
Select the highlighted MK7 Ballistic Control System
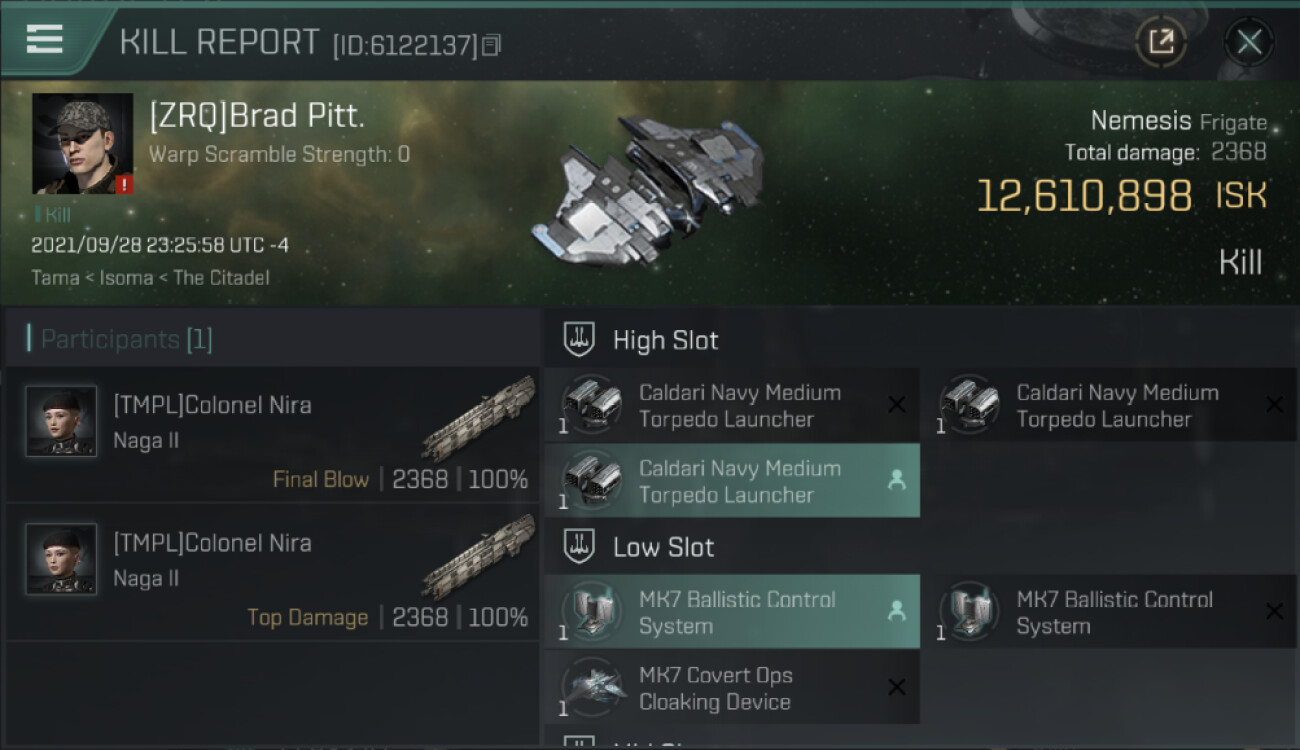pyautogui.click(x=731, y=612)
